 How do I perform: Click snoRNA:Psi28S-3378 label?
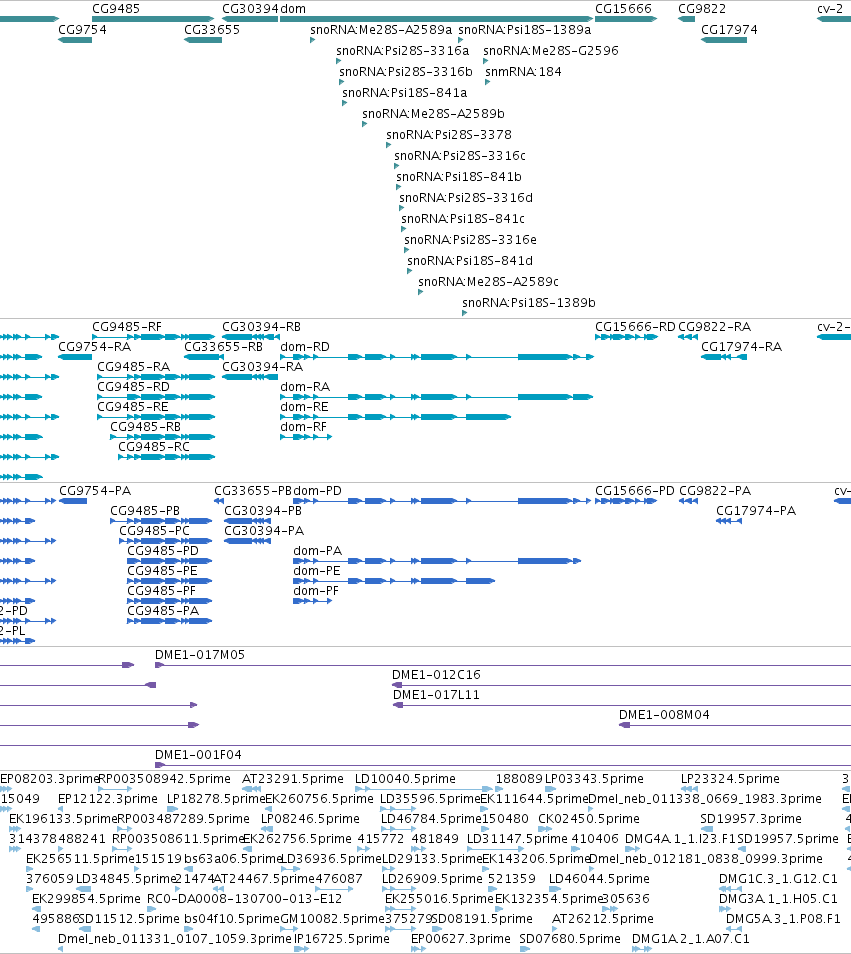pos(449,134)
